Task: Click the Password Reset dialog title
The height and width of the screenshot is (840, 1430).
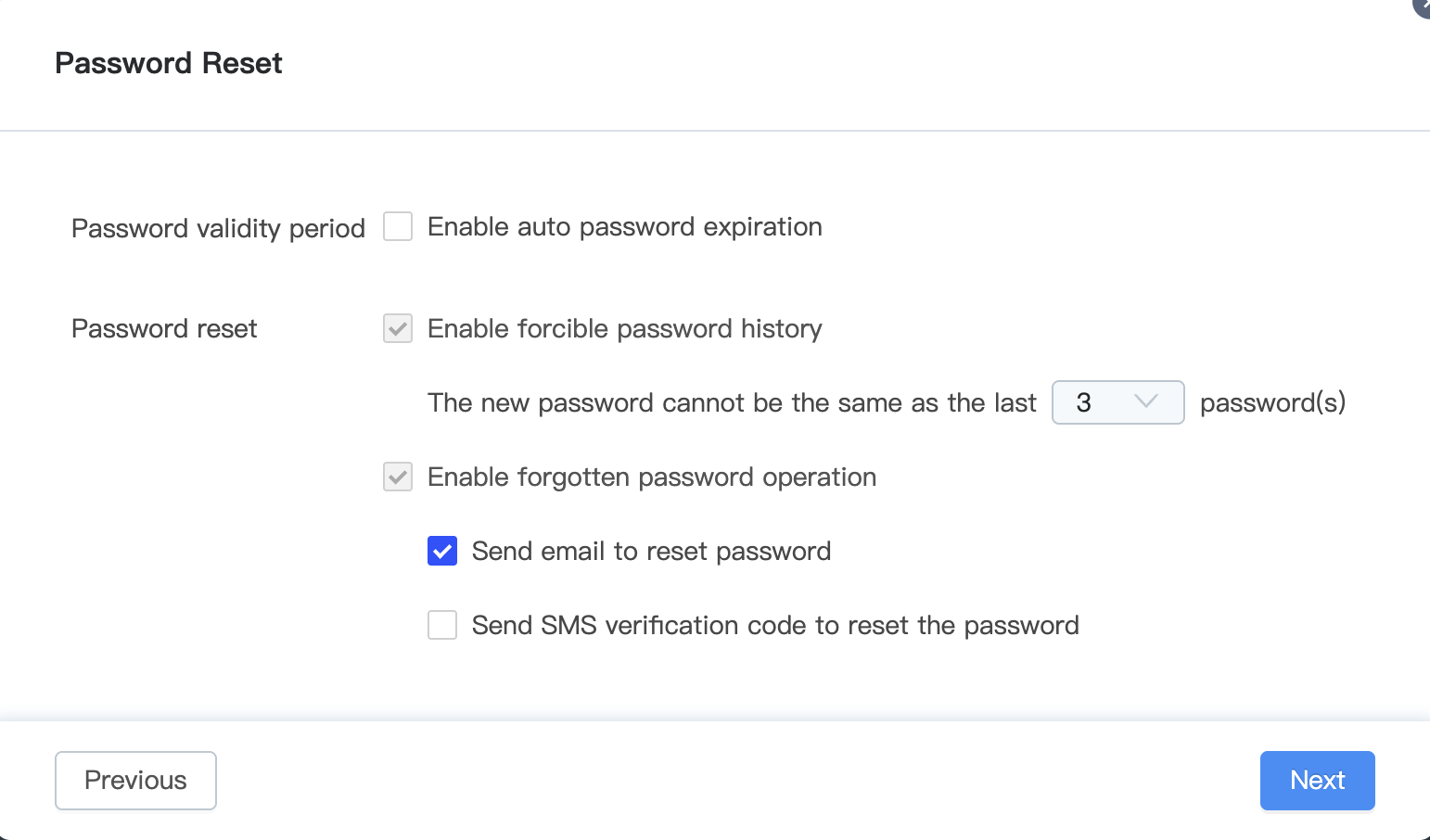Action: click(x=169, y=63)
